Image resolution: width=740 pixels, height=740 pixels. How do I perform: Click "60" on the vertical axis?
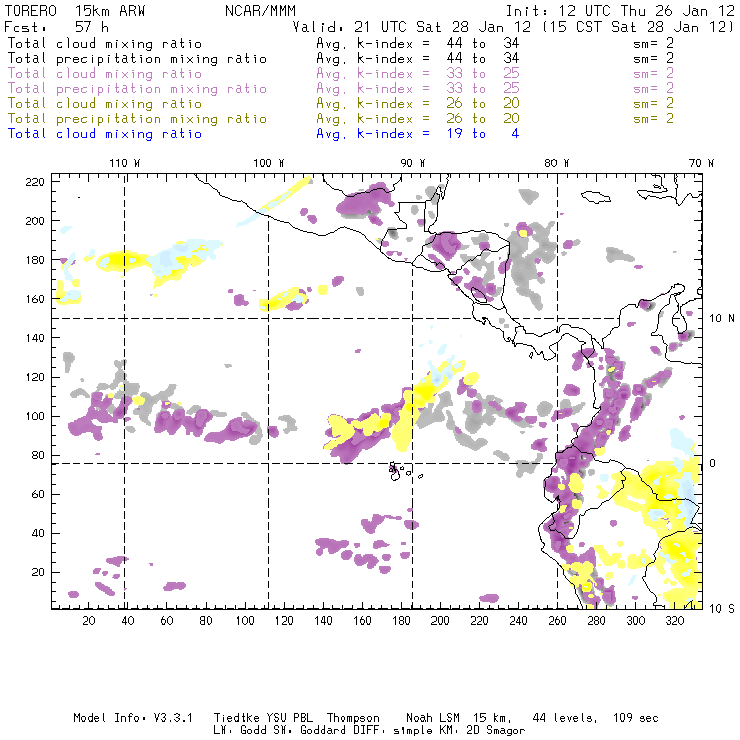(38, 494)
